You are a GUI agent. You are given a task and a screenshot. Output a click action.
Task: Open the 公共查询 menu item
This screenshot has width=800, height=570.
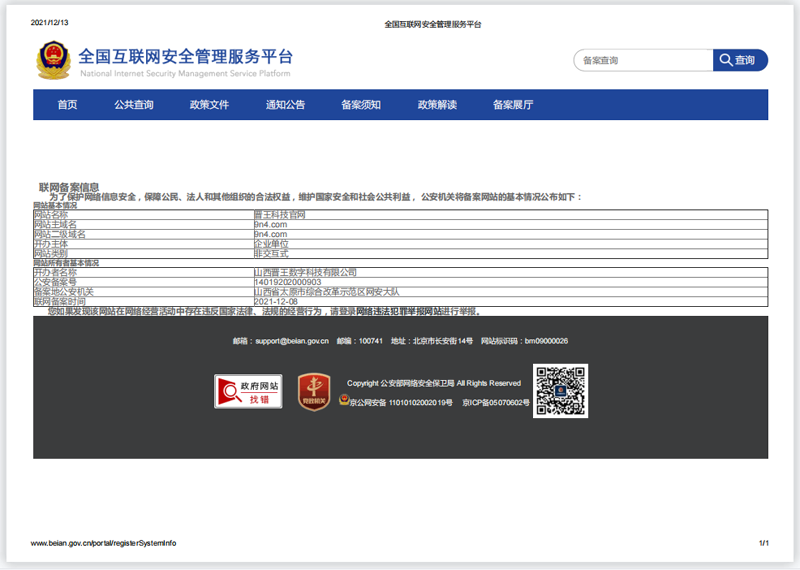click(x=134, y=105)
